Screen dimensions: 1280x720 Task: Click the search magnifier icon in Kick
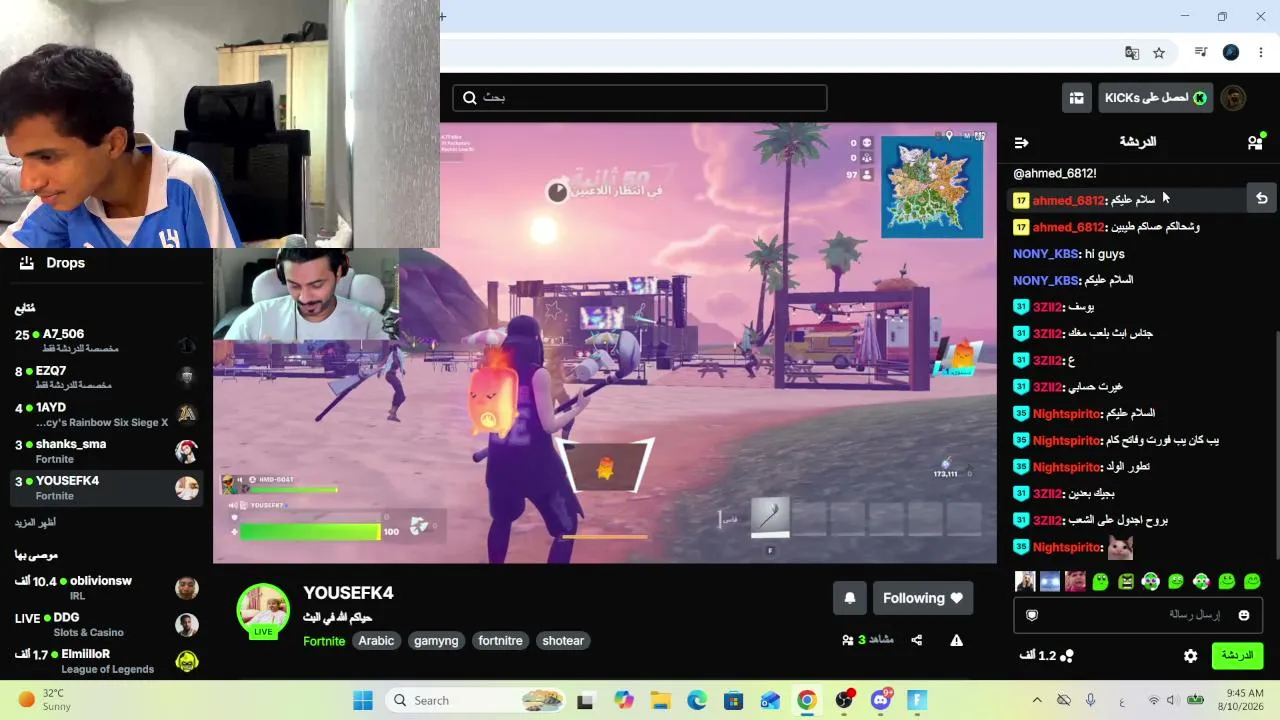(x=470, y=98)
